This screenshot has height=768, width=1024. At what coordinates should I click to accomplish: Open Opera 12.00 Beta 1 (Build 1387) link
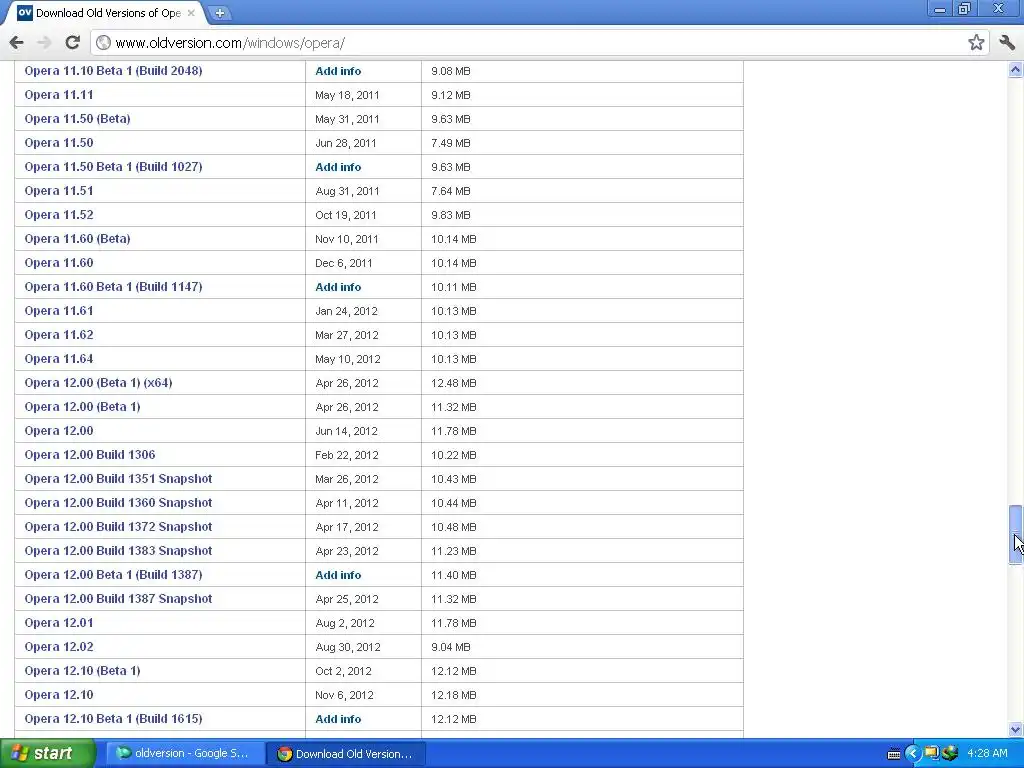click(x=113, y=575)
